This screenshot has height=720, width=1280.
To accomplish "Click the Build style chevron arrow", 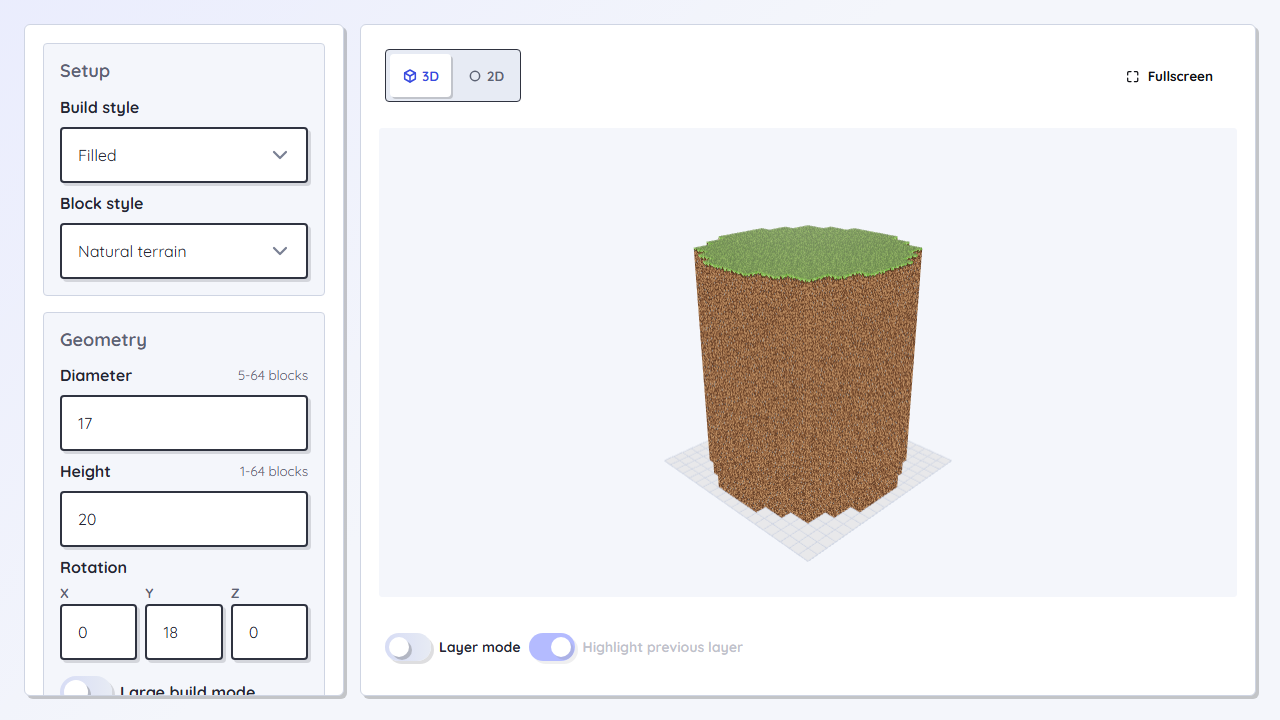I will [280, 155].
